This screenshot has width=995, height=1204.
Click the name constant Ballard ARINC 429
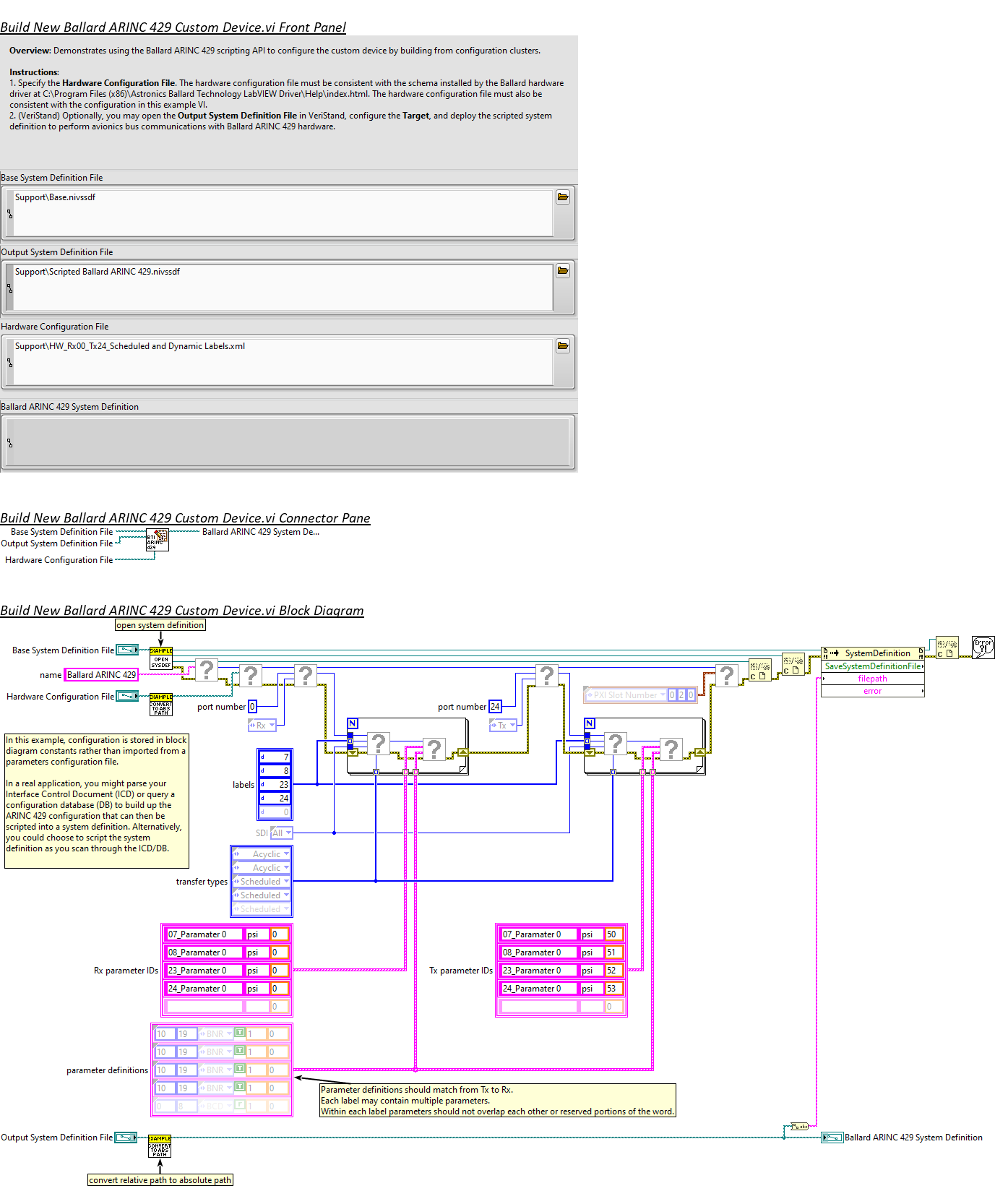click(x=101, y=675)
